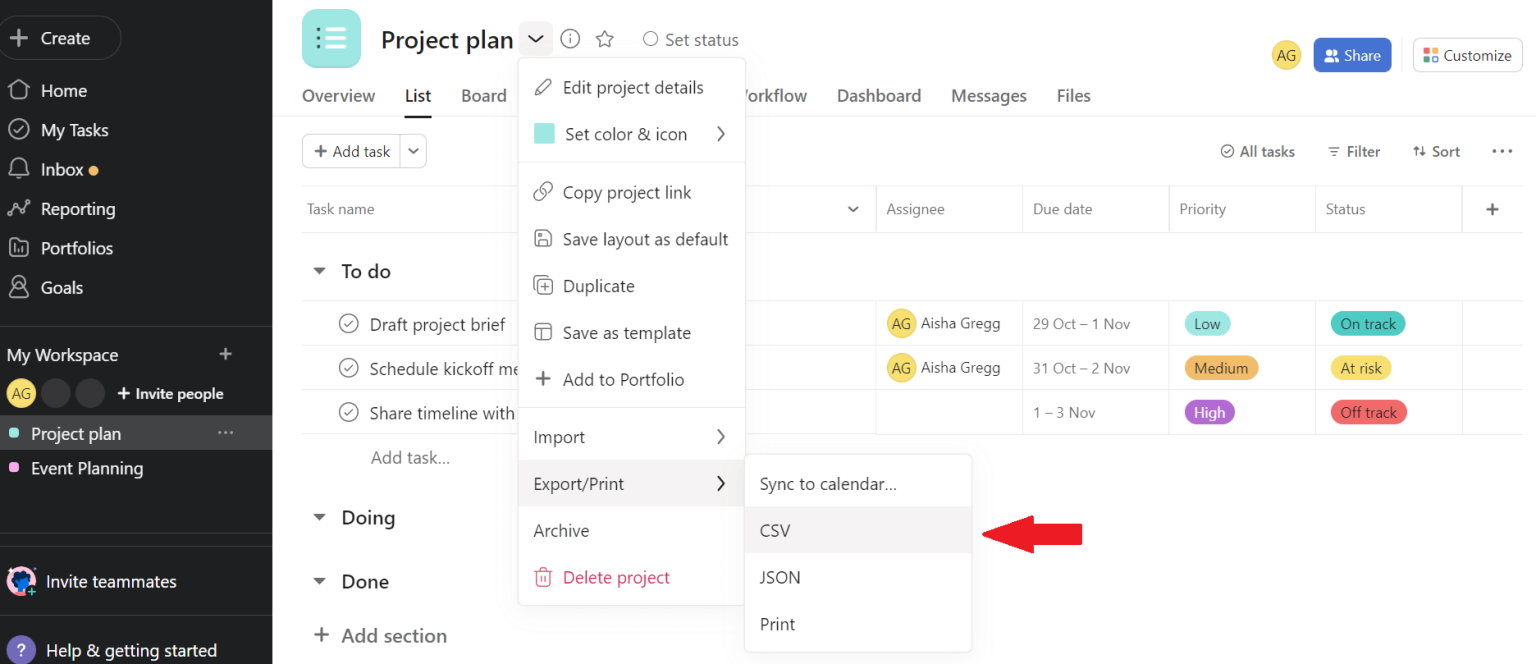Complete the Schedule kickoff task
The width and height of the screenshot is (1536, 664).
pyautogui.click(x=348, y=367)
